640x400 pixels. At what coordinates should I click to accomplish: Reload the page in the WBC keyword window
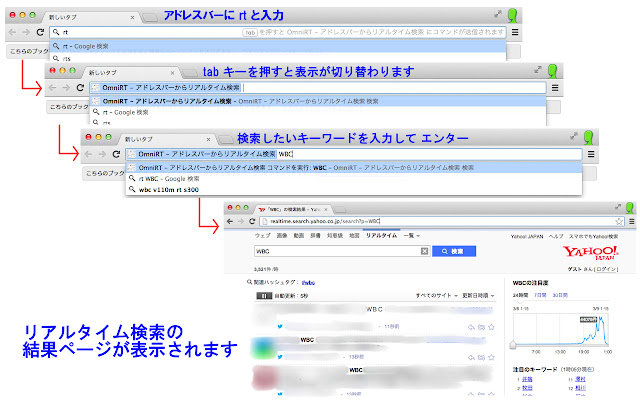[116, 154]
